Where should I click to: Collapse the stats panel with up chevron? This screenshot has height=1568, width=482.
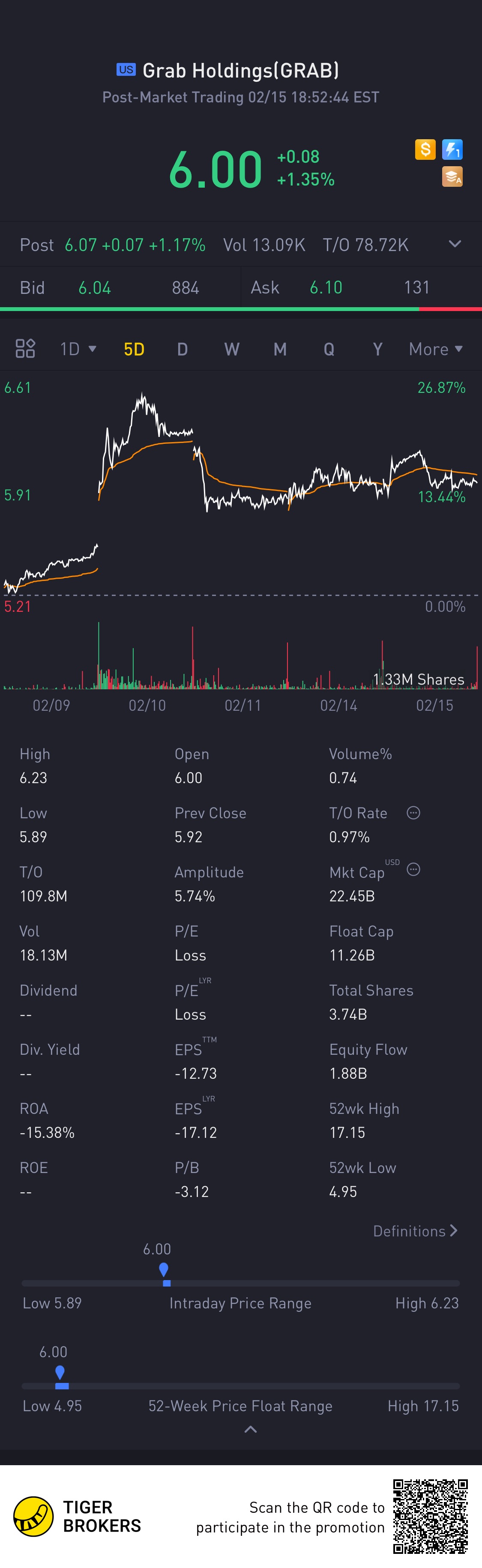250,1429
